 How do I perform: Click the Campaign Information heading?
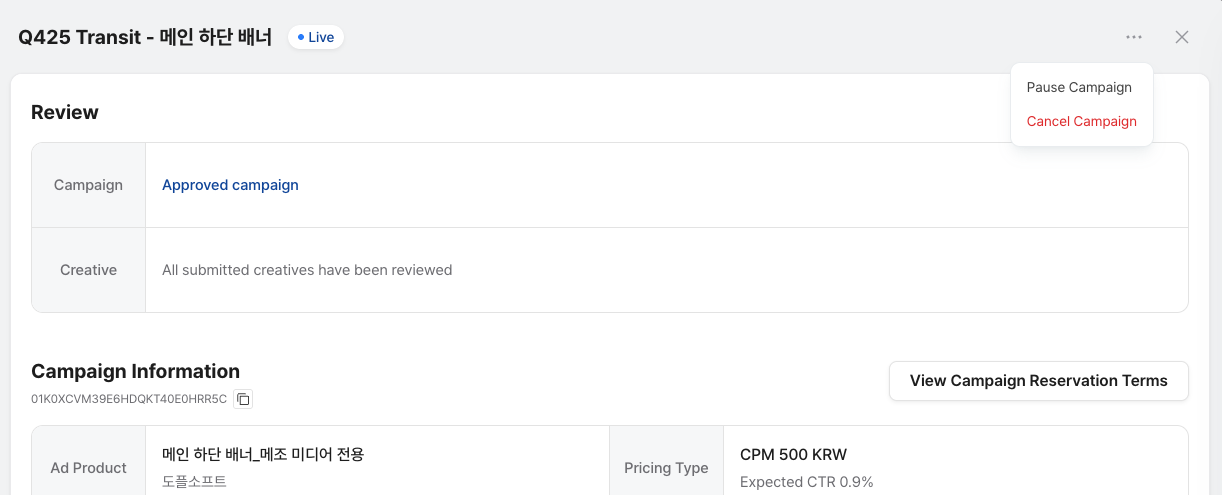point(135,371)
